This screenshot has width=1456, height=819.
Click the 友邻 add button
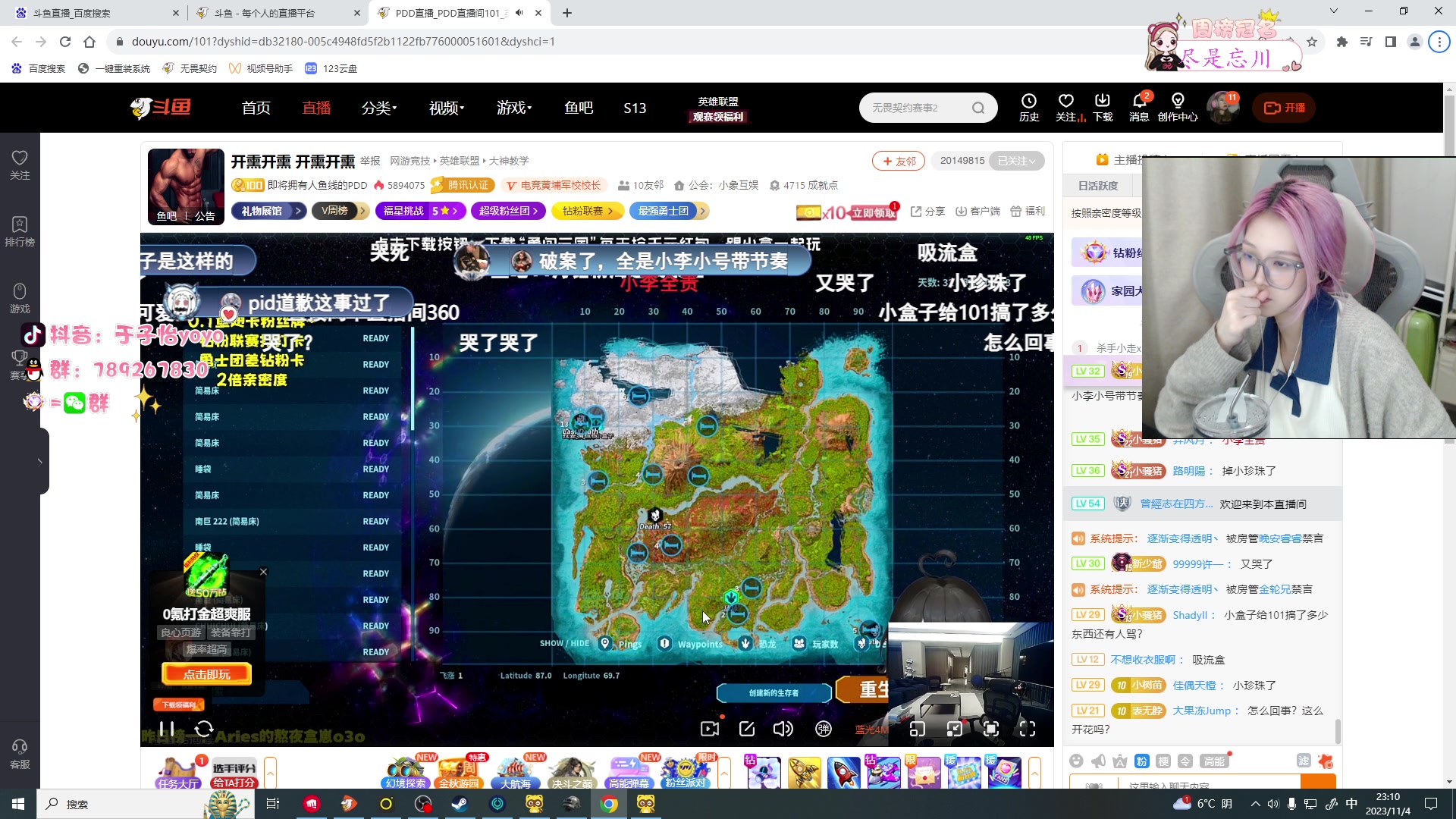tap(899, 161)
